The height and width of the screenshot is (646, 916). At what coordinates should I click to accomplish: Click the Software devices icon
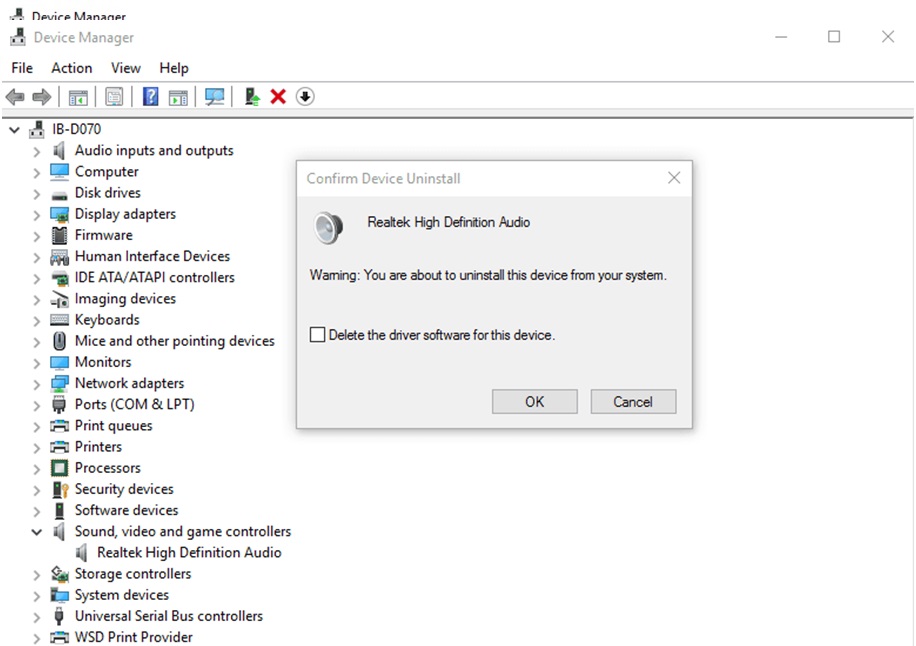coord(59,510)
